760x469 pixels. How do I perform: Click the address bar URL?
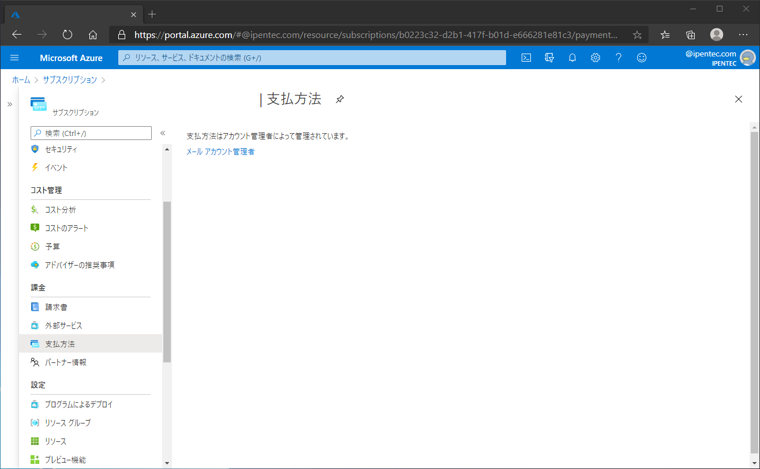click(376, 35)
